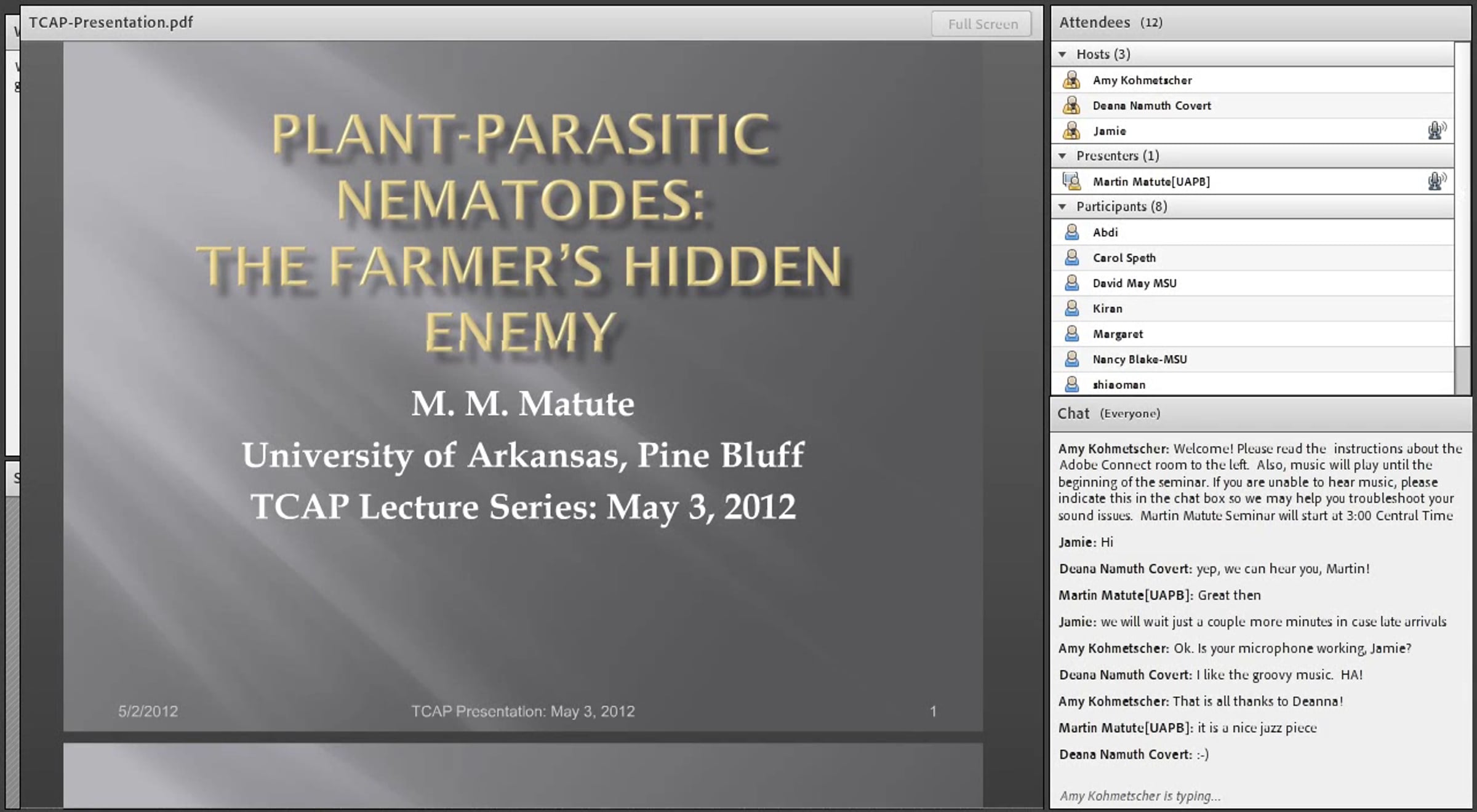Select participant Carol Speth
This screenshot has height=812, width=1477.
pyautogui.click(x=1124, y=258)
